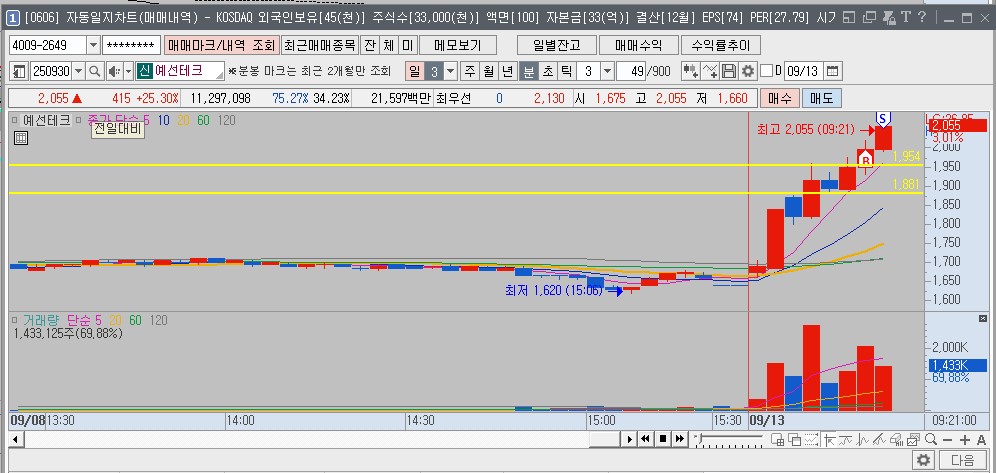Image resolution: width=996 pixels, height=473 pixels.
Task: Click the blue 매도 sell button
Action: 821,98
